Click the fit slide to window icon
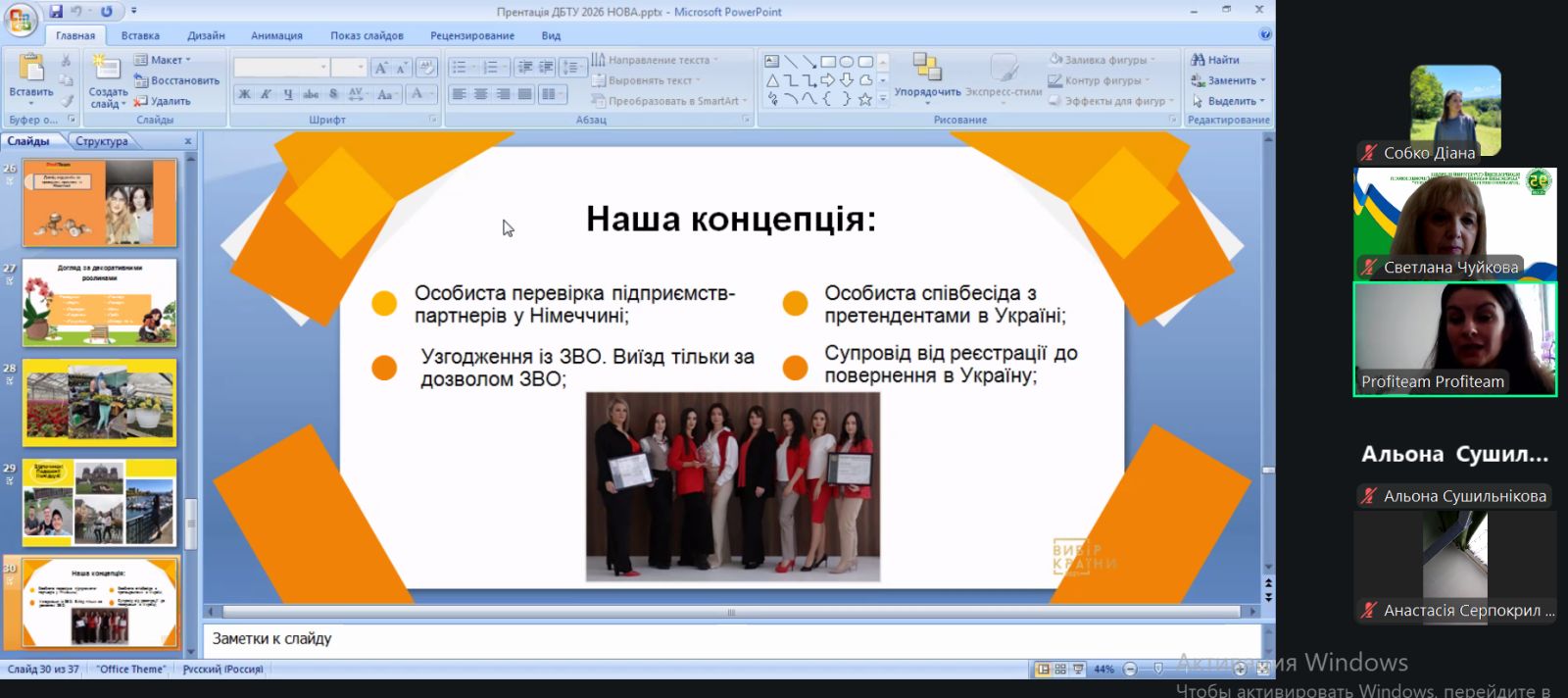 click(x=1263, y=669)
